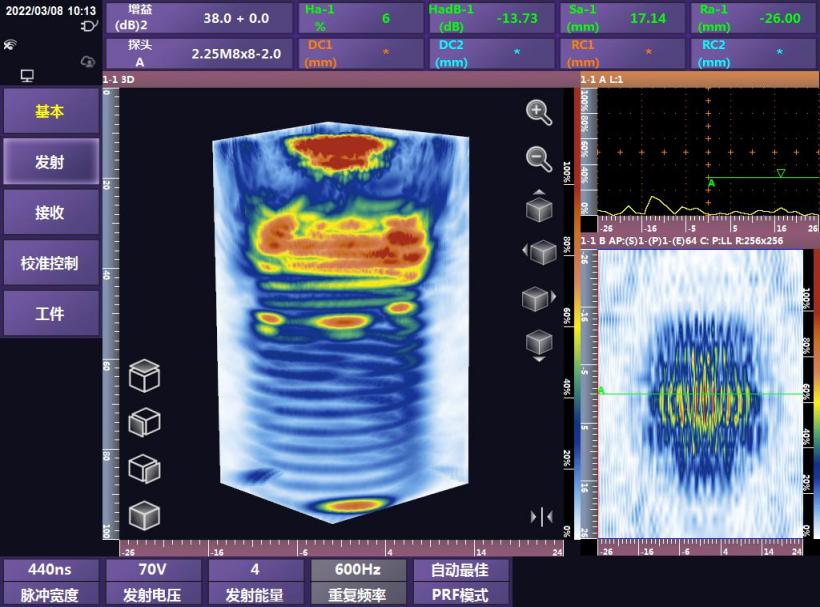
Task: Click the zoom in magnifier icon
Action: (x=539, y=112)
